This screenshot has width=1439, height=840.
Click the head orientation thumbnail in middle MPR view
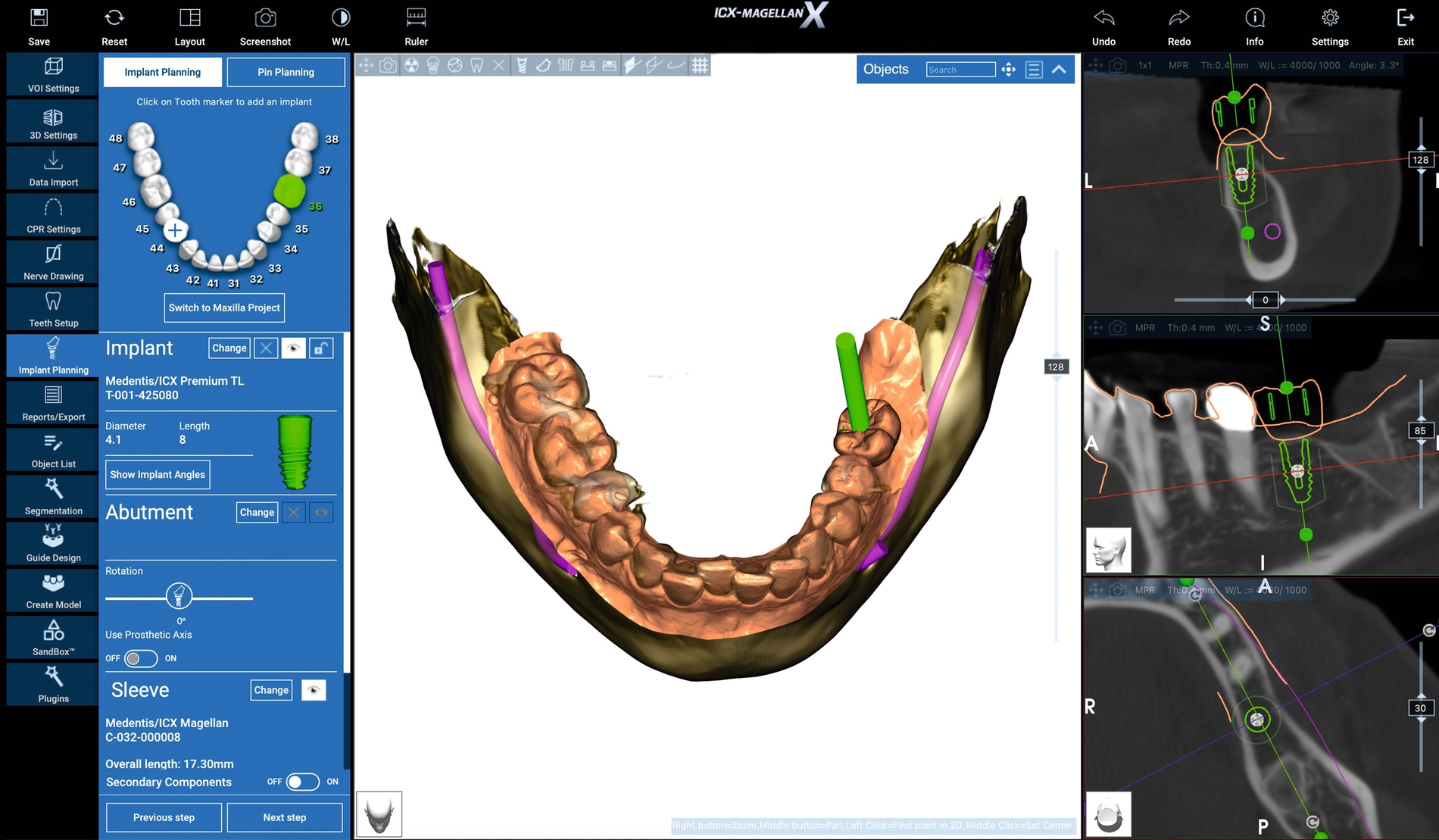click(x=1109, y=550)
